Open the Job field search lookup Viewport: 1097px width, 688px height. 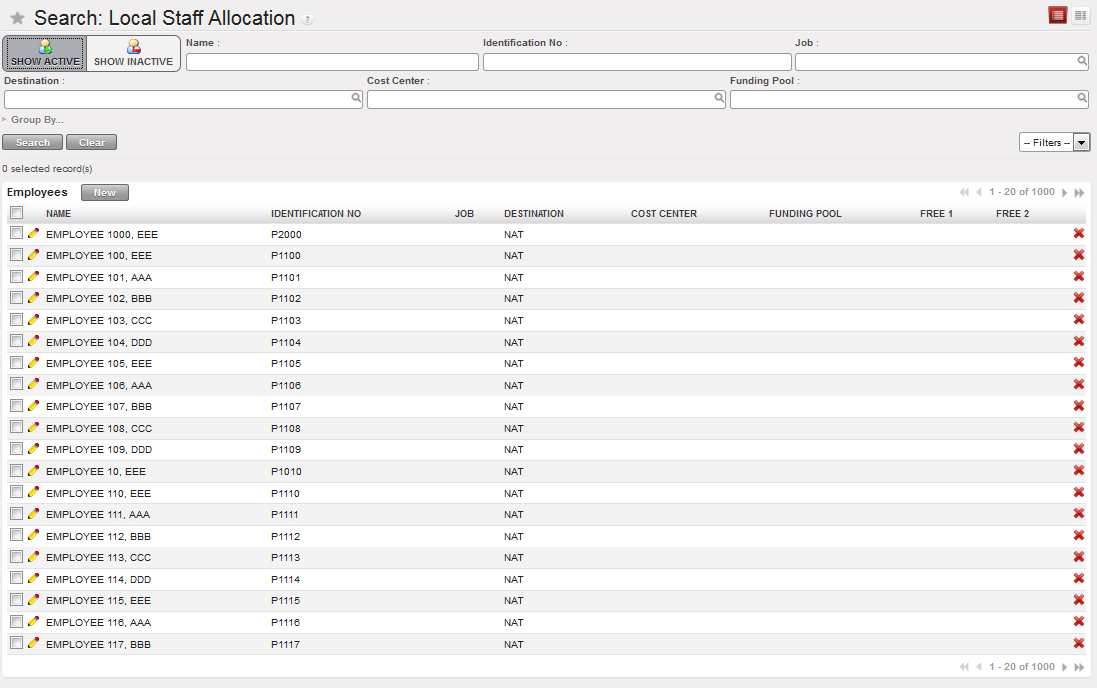click(x=1082, y=61)
